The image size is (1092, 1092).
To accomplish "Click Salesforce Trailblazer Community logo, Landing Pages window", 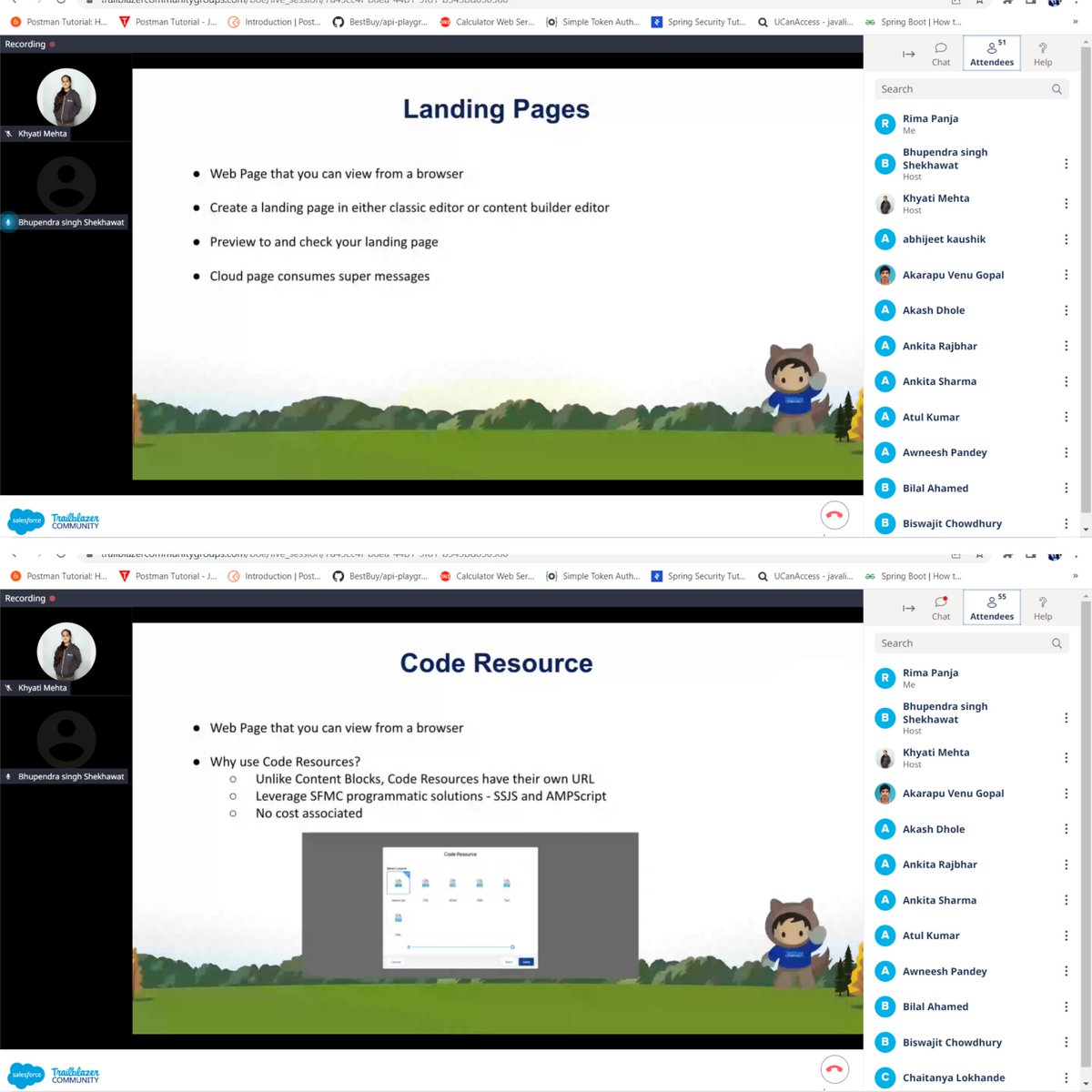I will pyautogui.click(x=54, y=521).
